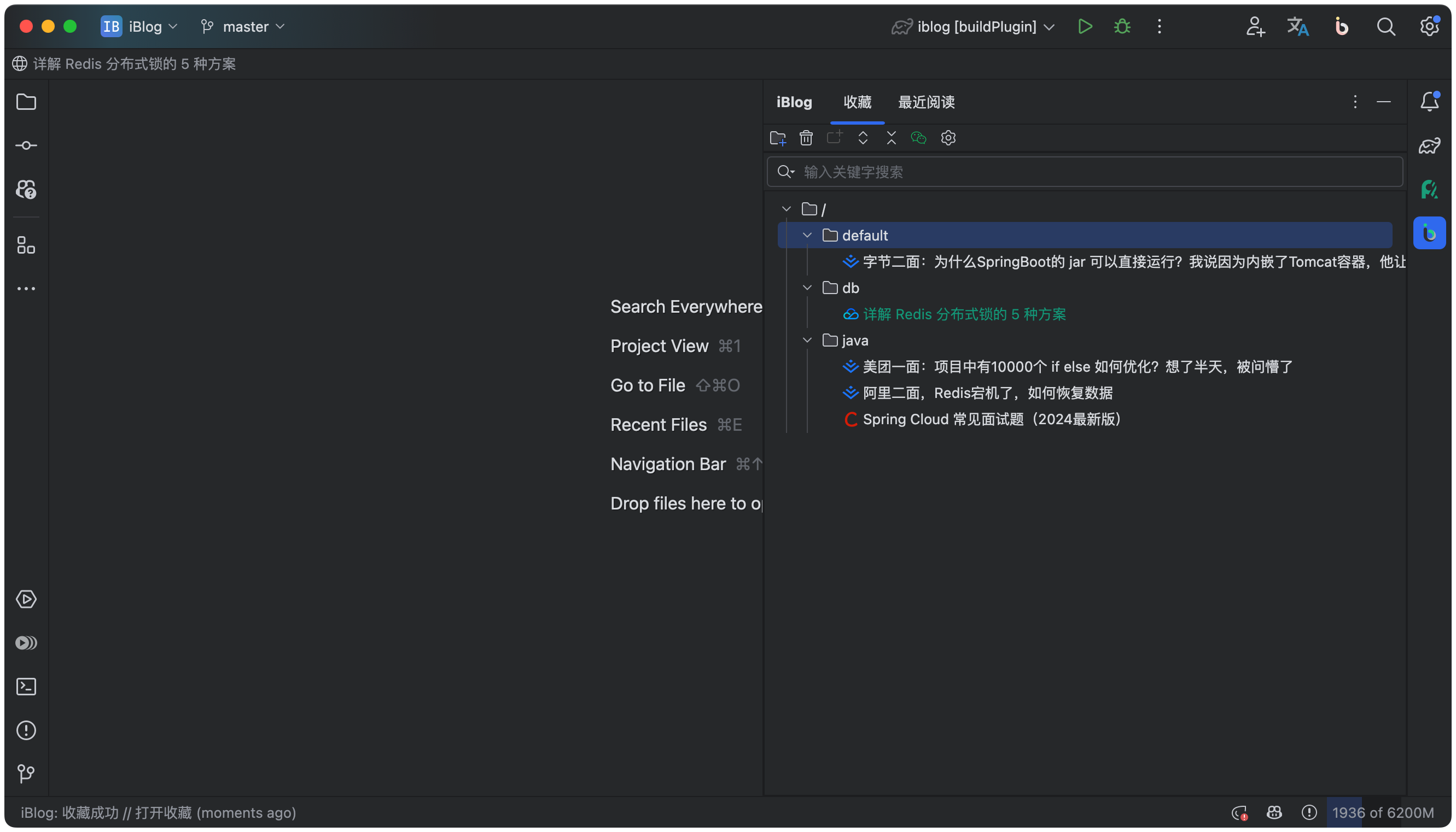This screenshot has height=832, width=1456.
Task: Click the green WeChat icon in favorites toolbar
Action: 919,138
